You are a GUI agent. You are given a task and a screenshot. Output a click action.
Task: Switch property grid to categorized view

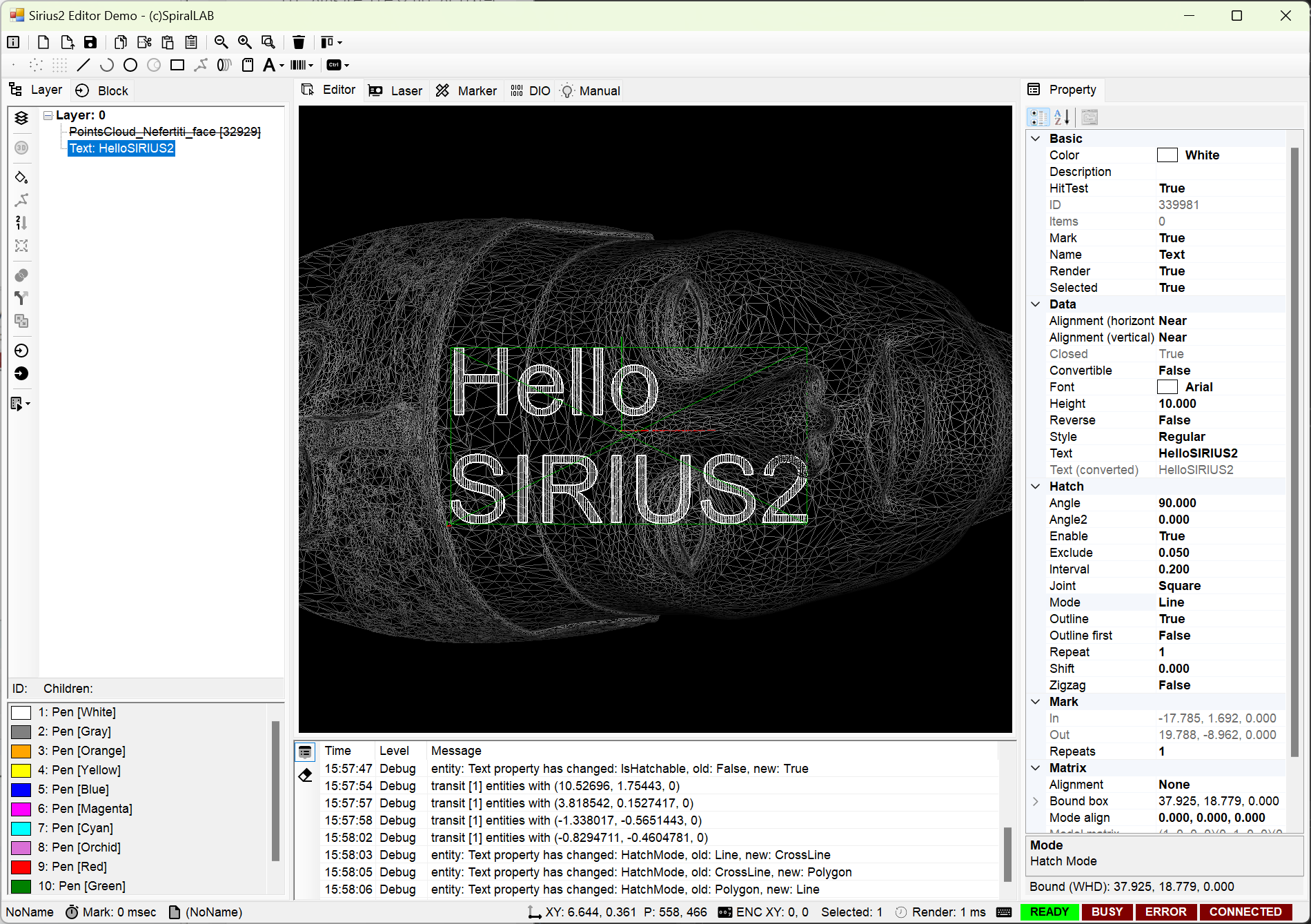[x=1038, y=117]
